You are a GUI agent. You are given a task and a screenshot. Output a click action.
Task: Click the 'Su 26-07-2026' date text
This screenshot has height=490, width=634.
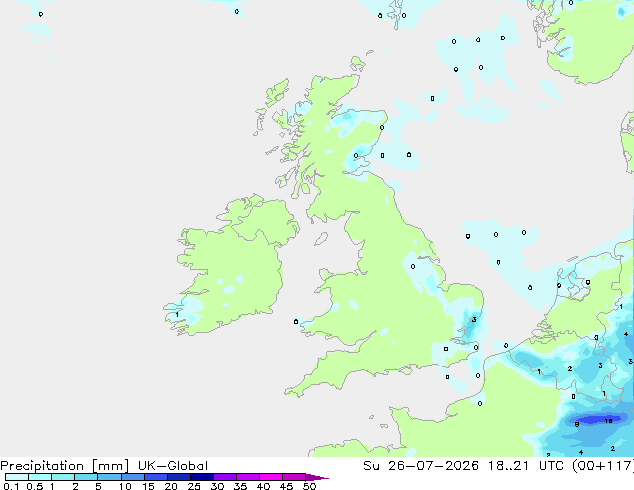(x=421, y=466)
